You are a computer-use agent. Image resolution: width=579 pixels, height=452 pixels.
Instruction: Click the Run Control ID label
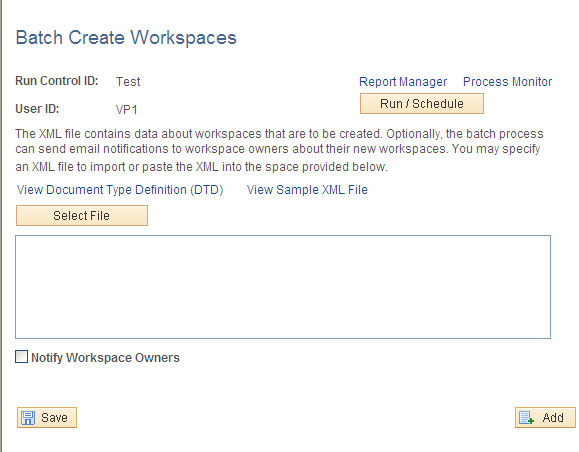[x=57, y=81]
